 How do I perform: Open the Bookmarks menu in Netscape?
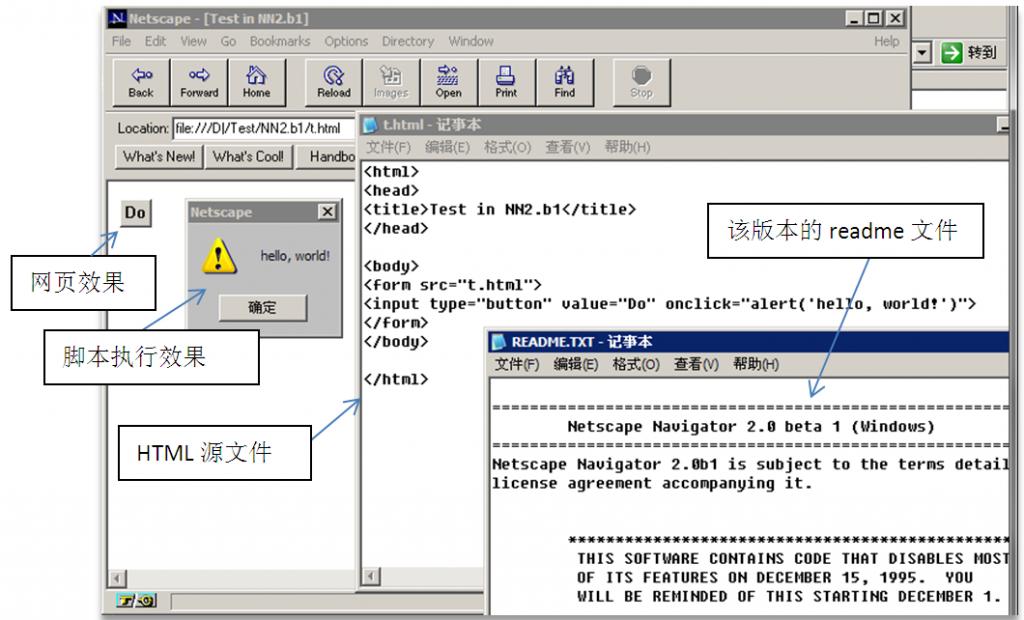280,41
